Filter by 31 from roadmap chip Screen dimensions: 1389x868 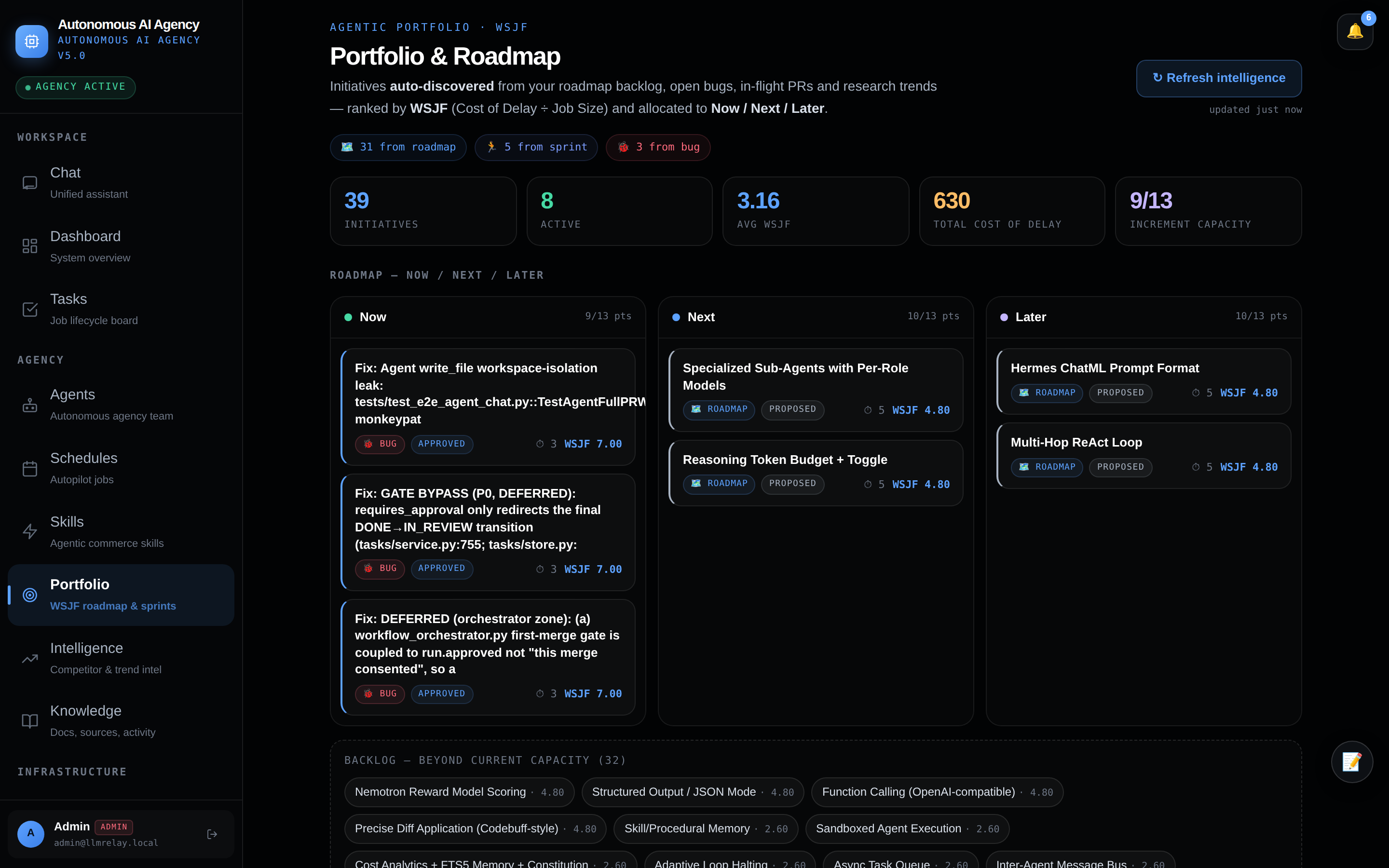pyautogui.click(x=398, y=148)
